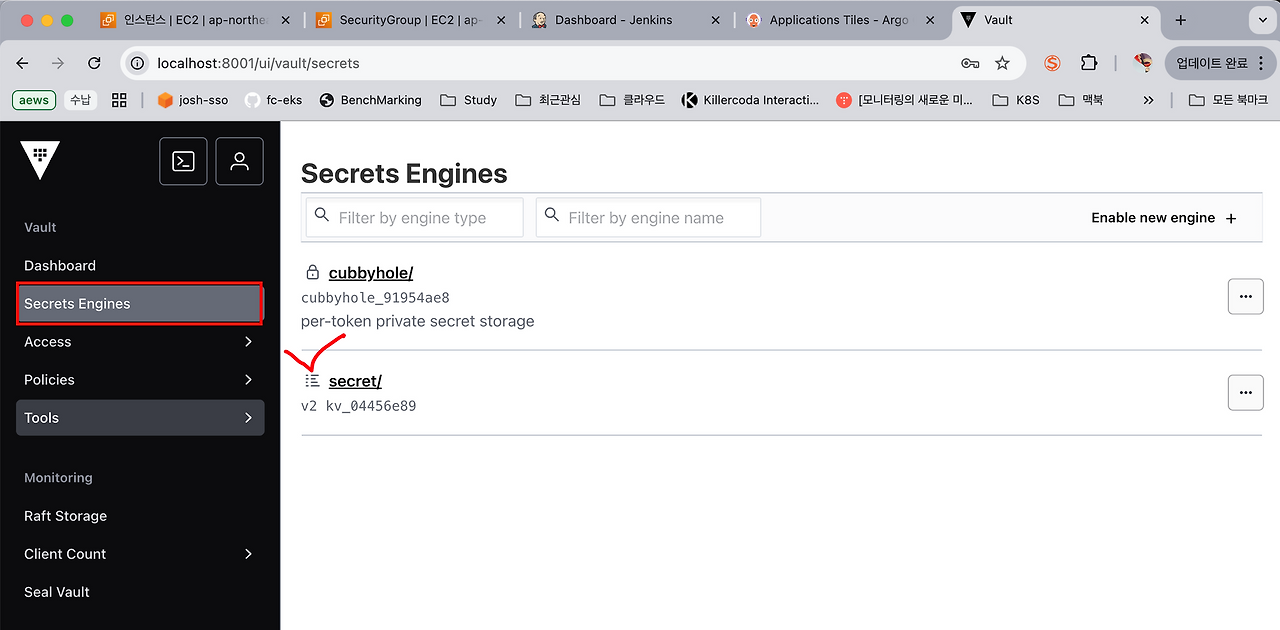Open the Vault console terminal icon

(x=183, y=161)
